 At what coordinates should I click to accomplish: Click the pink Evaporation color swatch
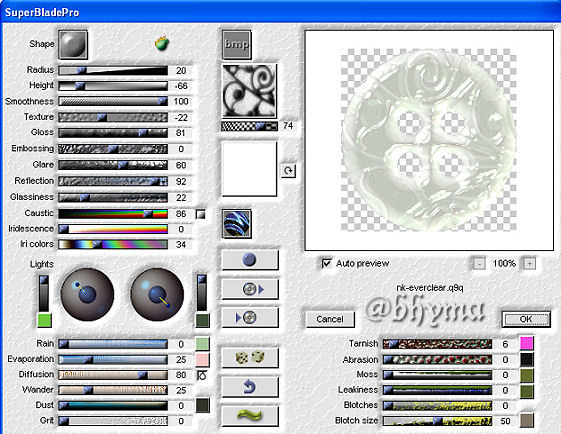pos(203,360)
